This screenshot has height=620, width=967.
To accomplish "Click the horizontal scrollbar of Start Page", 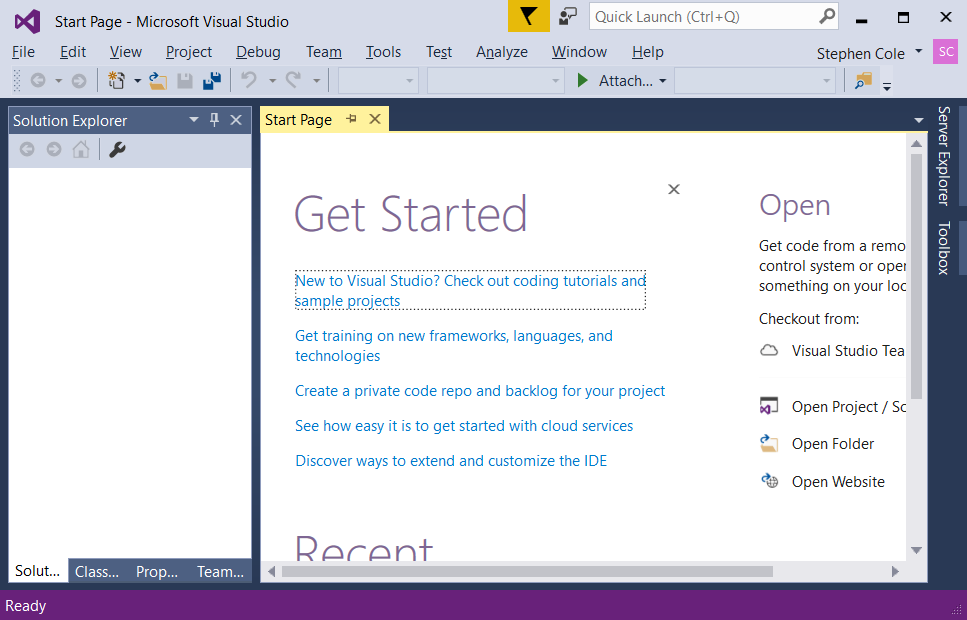I will [x=527, y=572].
